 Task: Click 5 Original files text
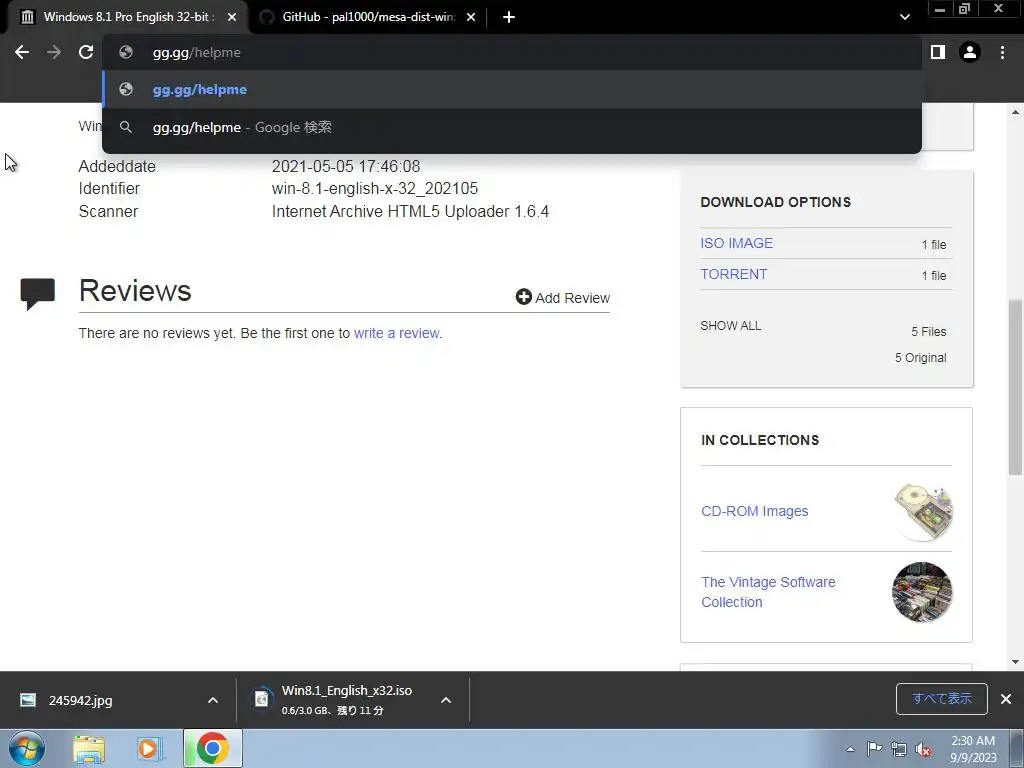(920, 358)
